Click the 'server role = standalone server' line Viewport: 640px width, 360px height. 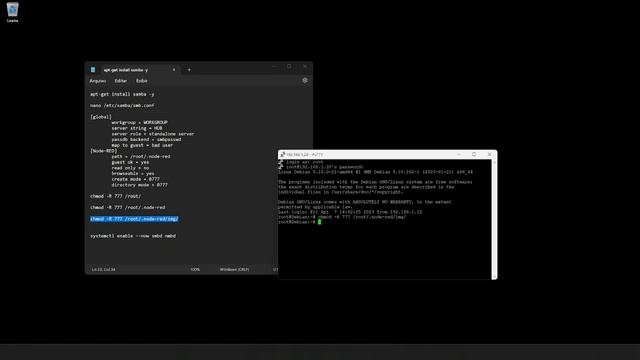pyautogui.click(x=153, y=134)
